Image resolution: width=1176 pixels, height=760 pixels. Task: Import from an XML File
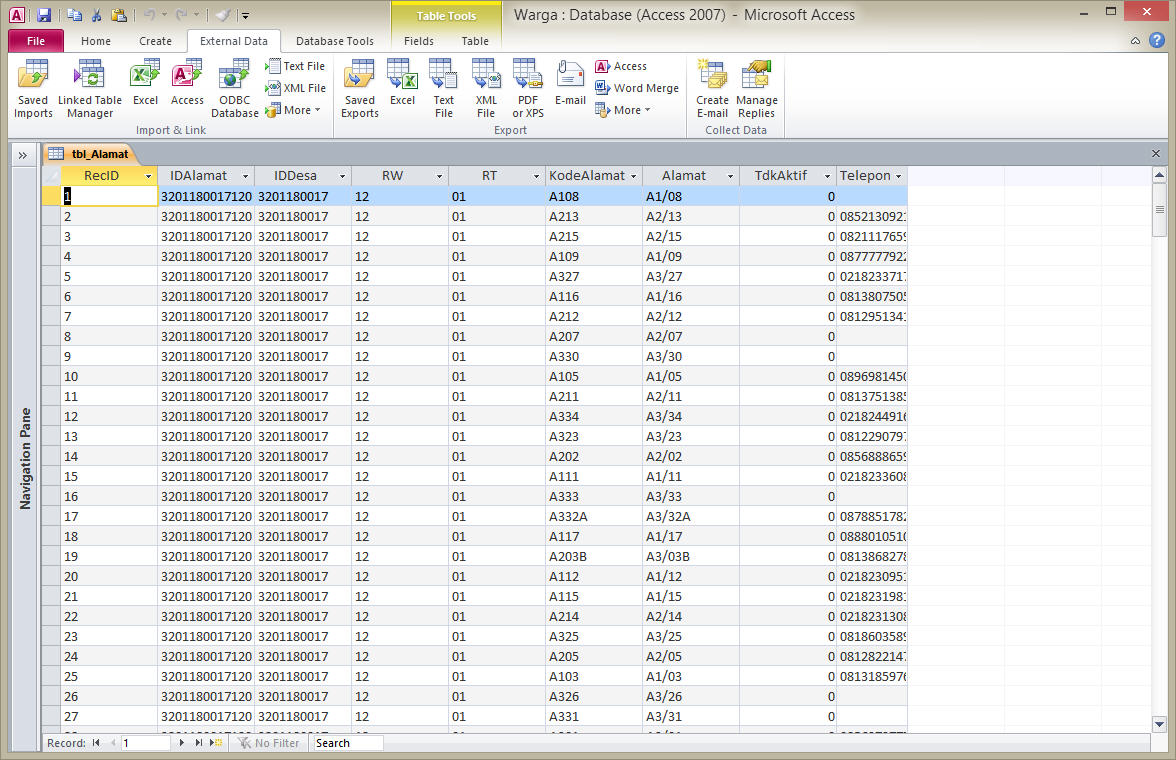tap(296, 88)
